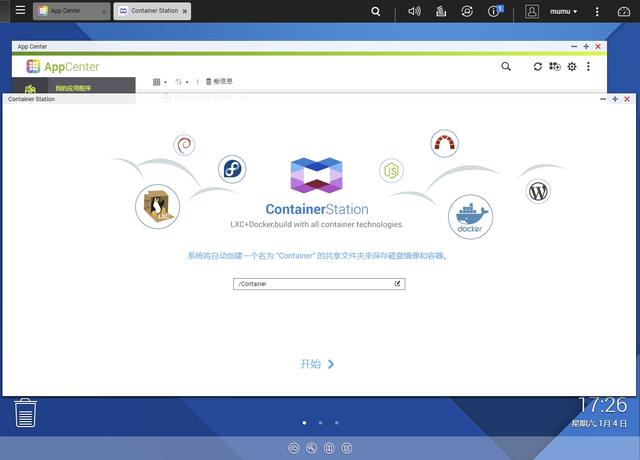Close the Container Station tab
640x460 pixels.
184,11
